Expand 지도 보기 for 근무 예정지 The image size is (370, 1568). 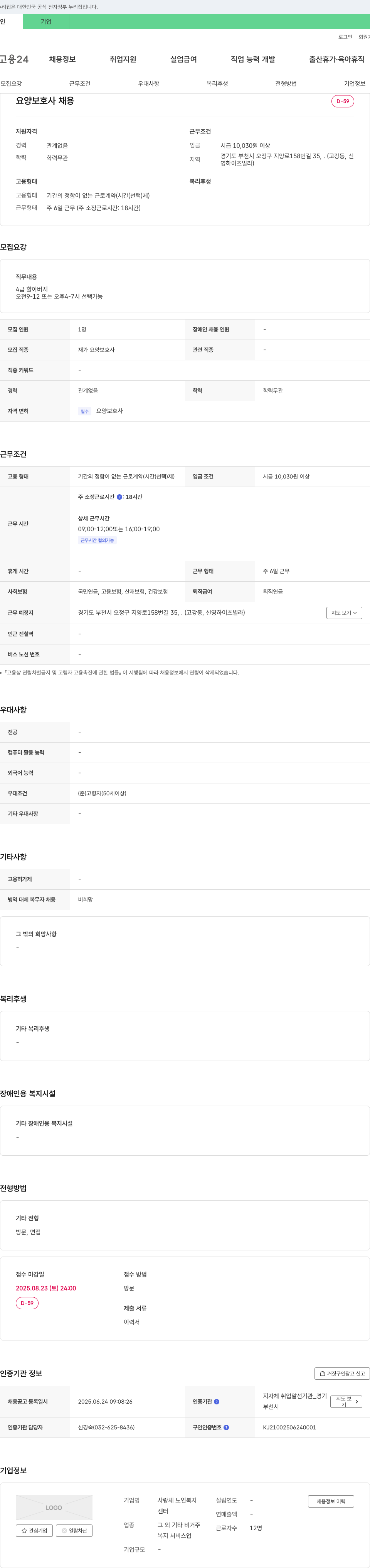click(344, 613)
